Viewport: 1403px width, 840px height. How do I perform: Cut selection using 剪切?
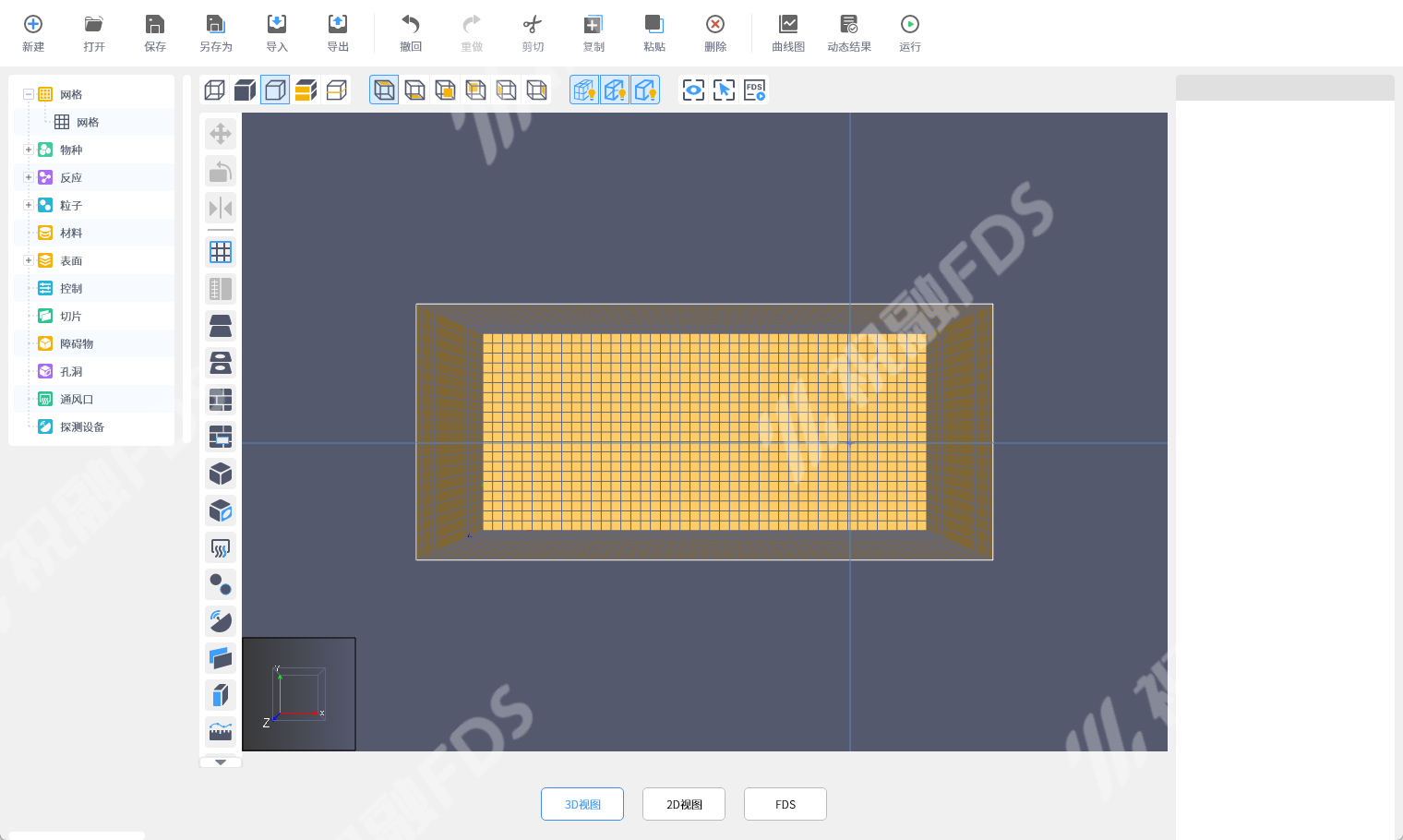tap(533, 33)
